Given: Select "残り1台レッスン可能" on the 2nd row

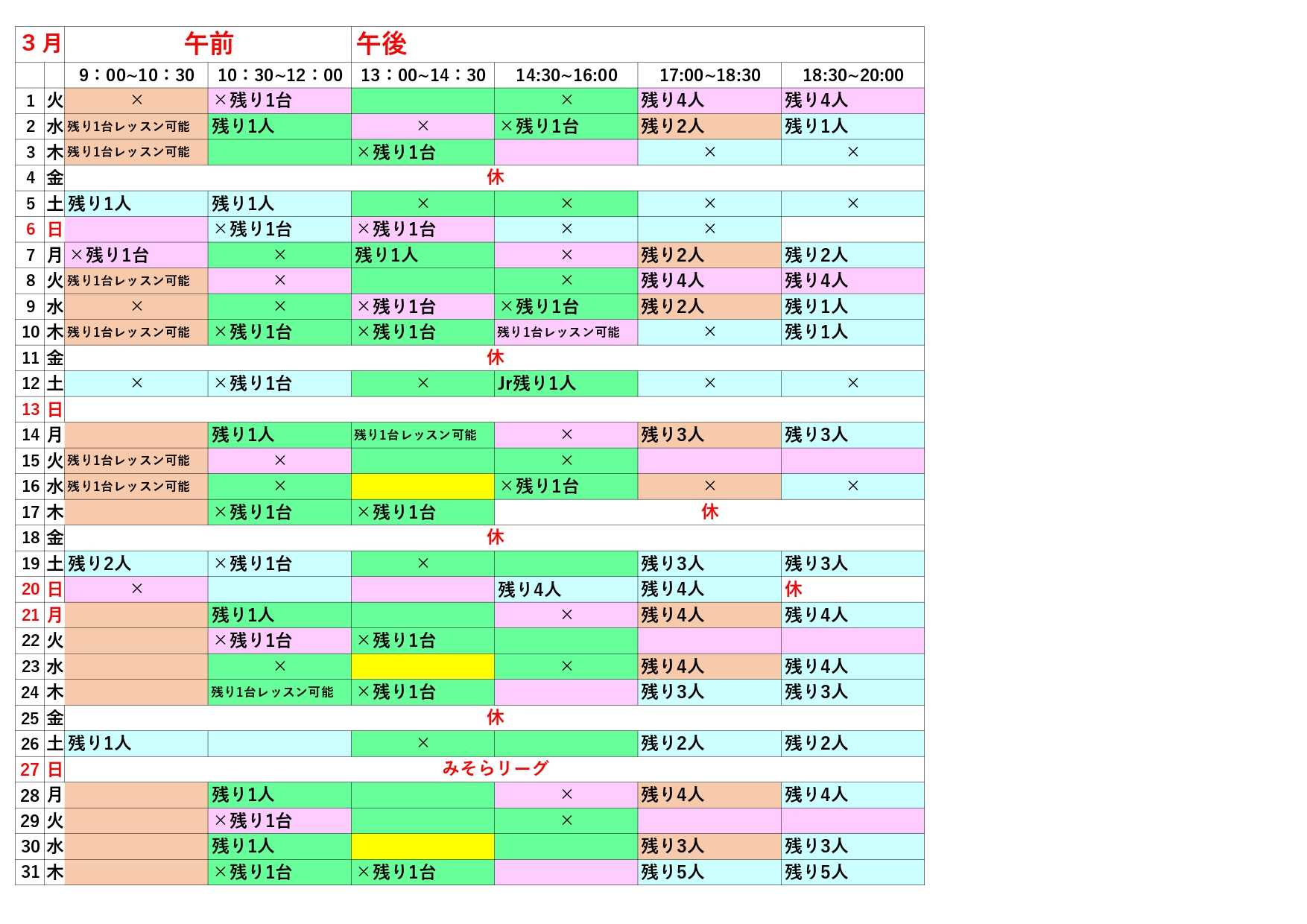Looking at the screenshot, I should 128,127.
